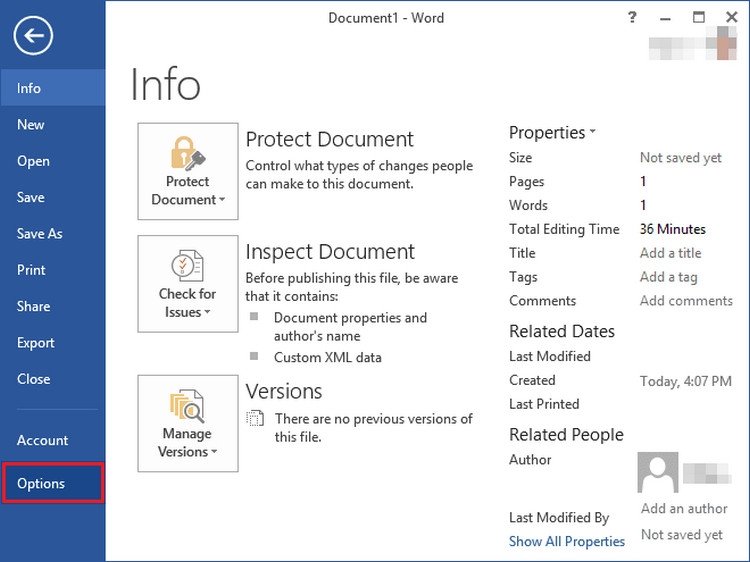
Task: Go back using the circular arrow button
Action: click(x=33, y=35)
